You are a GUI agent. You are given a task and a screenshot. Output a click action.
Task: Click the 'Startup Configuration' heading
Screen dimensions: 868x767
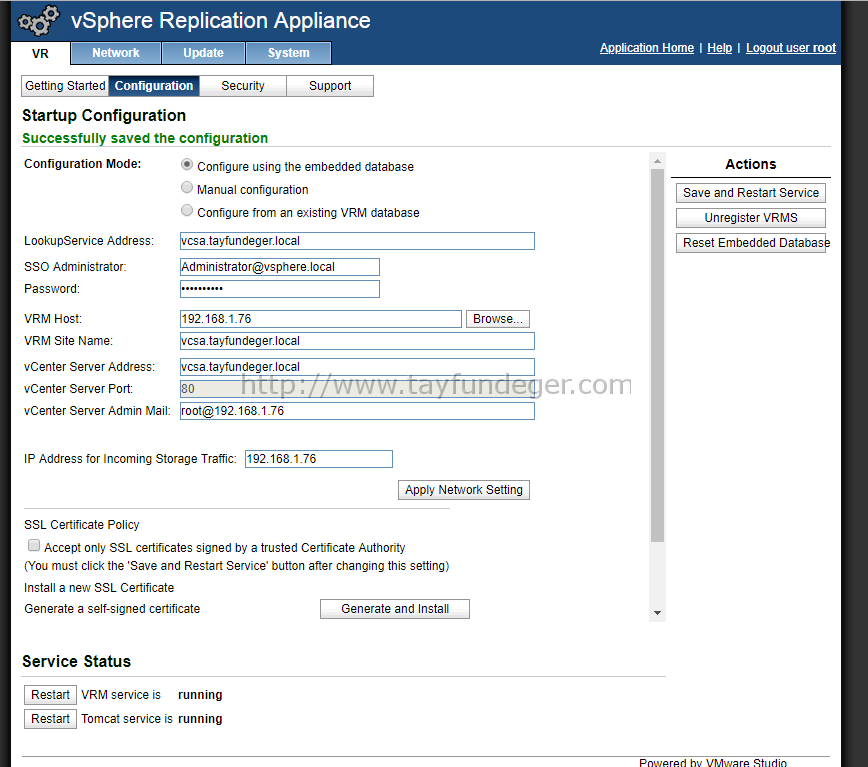pyautogui.click(x=104, y=115)
